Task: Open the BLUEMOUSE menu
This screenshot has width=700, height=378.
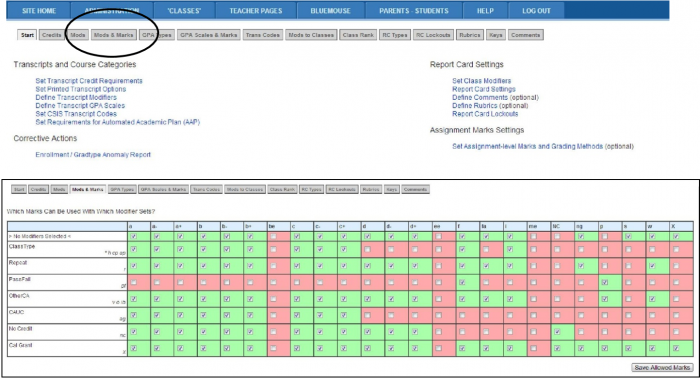Action: 330,11
